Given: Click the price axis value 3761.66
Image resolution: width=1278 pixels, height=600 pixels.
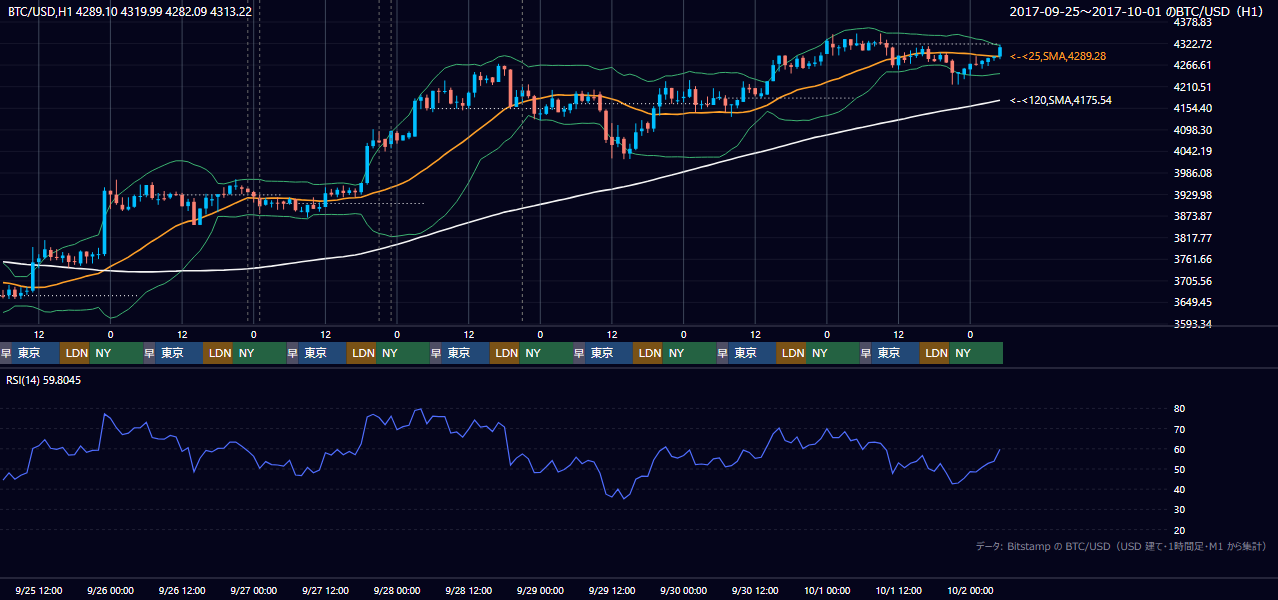Looking at the screenshot, I should 1191,259.
